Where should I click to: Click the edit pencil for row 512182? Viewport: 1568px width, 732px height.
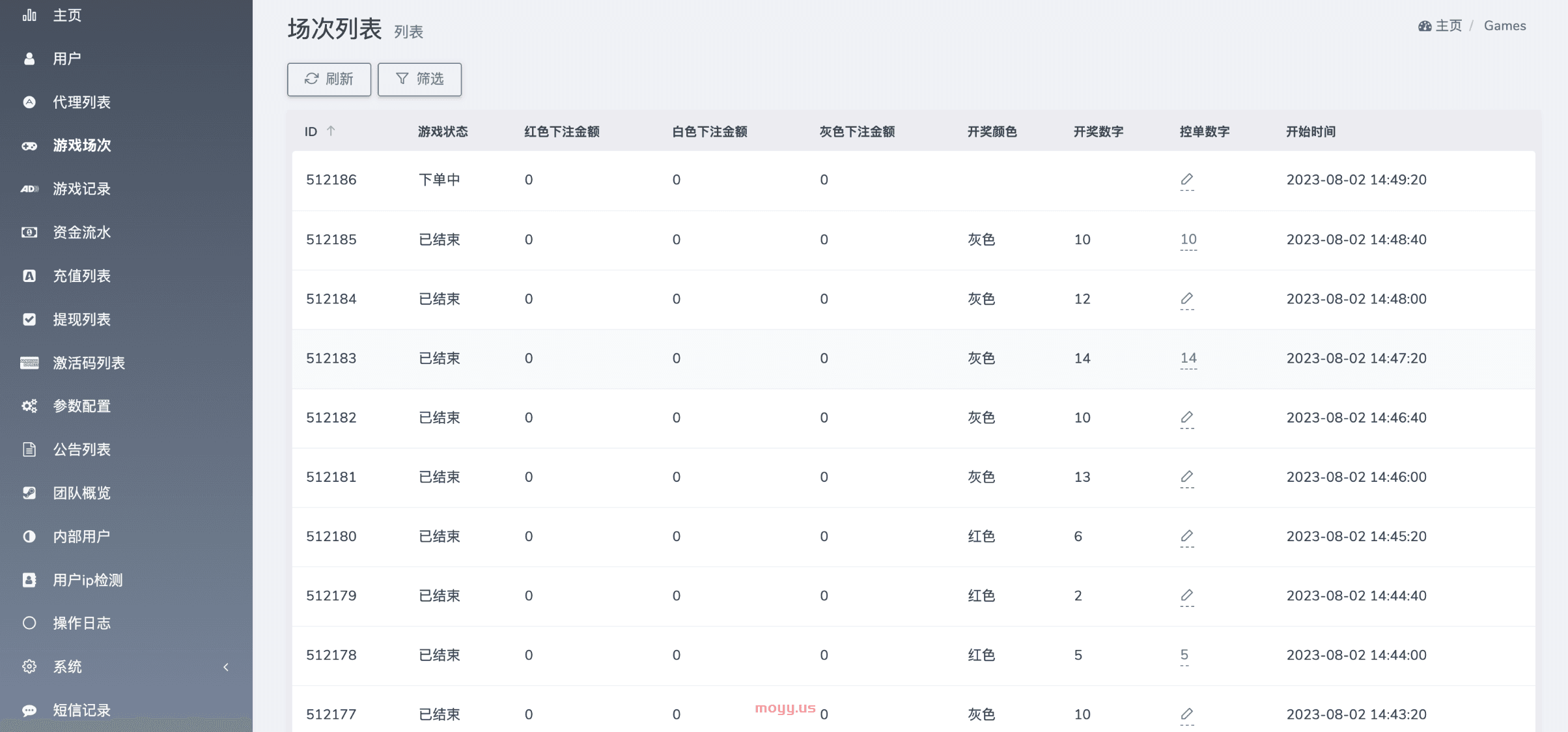pos(1187,417)
